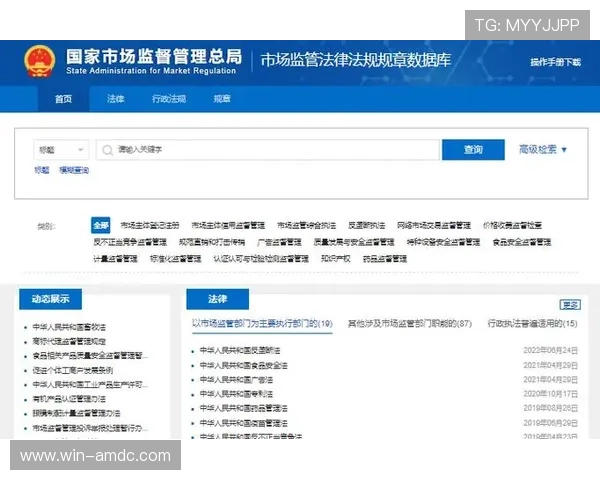Select the 全部 category filter
Viewport: 600px width, 480px height.
[x=101, y=225]
